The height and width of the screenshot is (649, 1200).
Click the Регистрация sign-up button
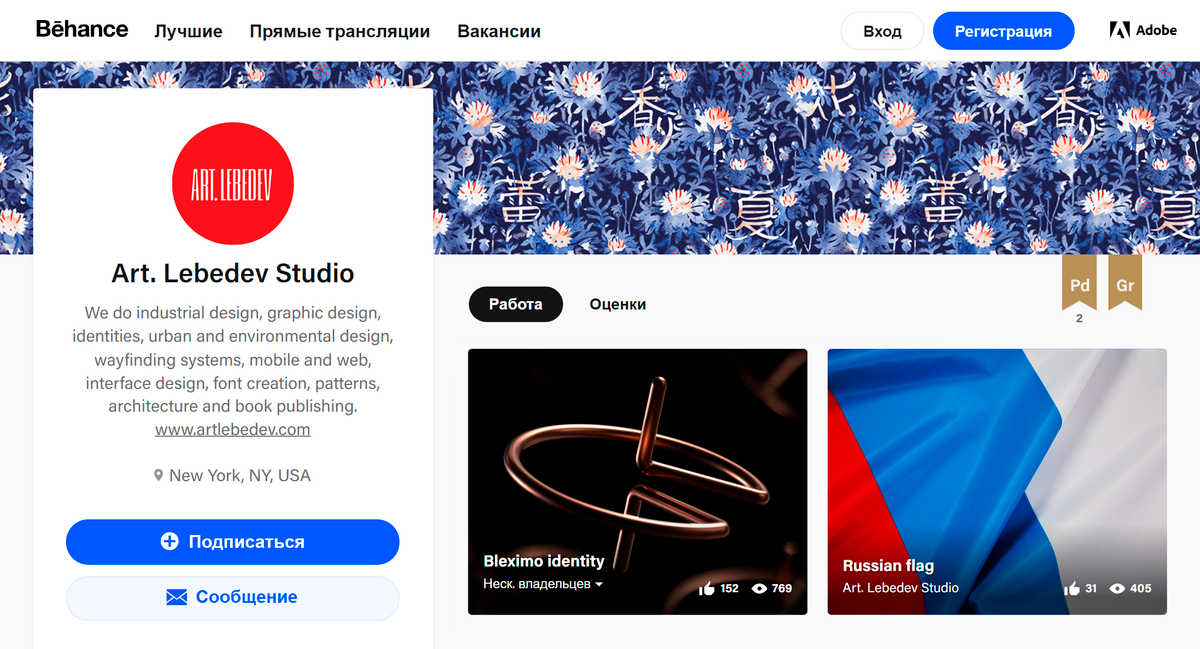[x=1003, y=31]
